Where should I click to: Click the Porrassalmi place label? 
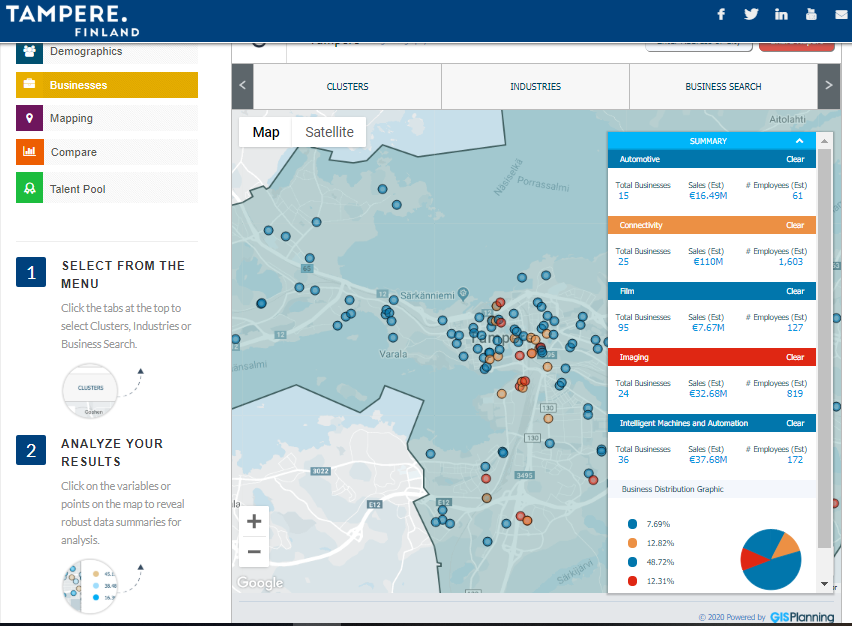543,184
